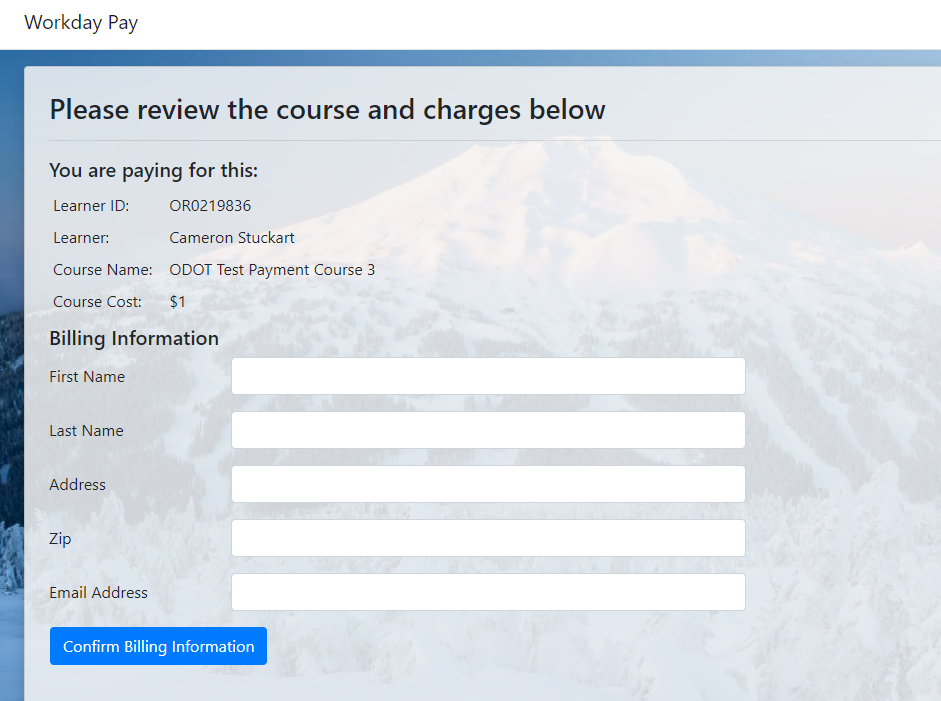Focus the First Name input field
941x701 pixels.
click(x=488, y=376)
